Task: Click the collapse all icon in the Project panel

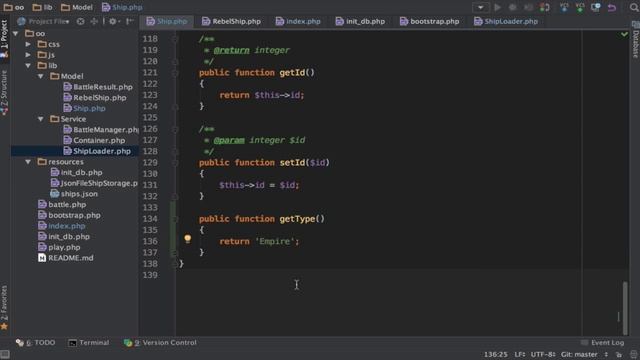Action: pyautogui.click(x=94, y=21)
